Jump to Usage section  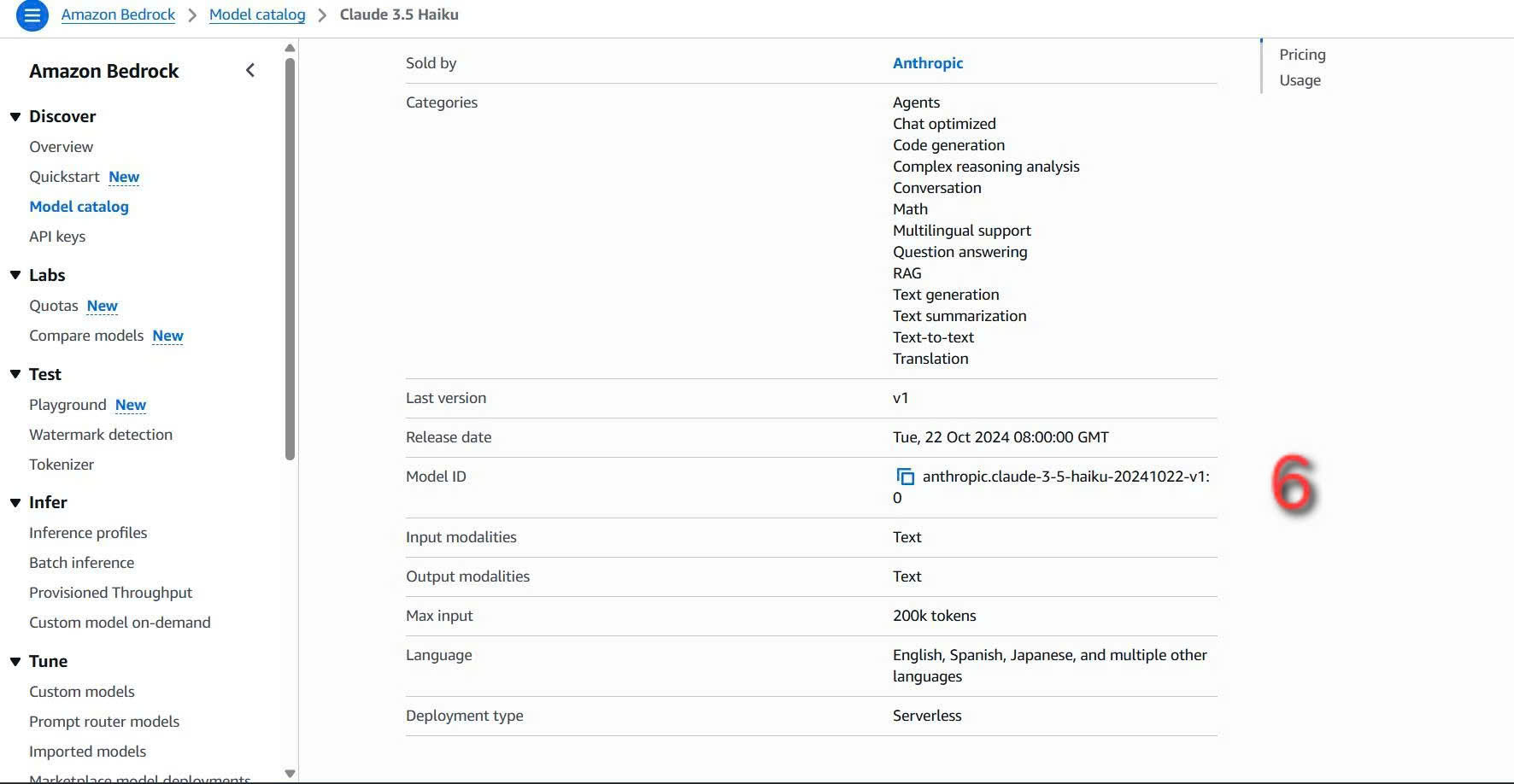(1300, 80)
